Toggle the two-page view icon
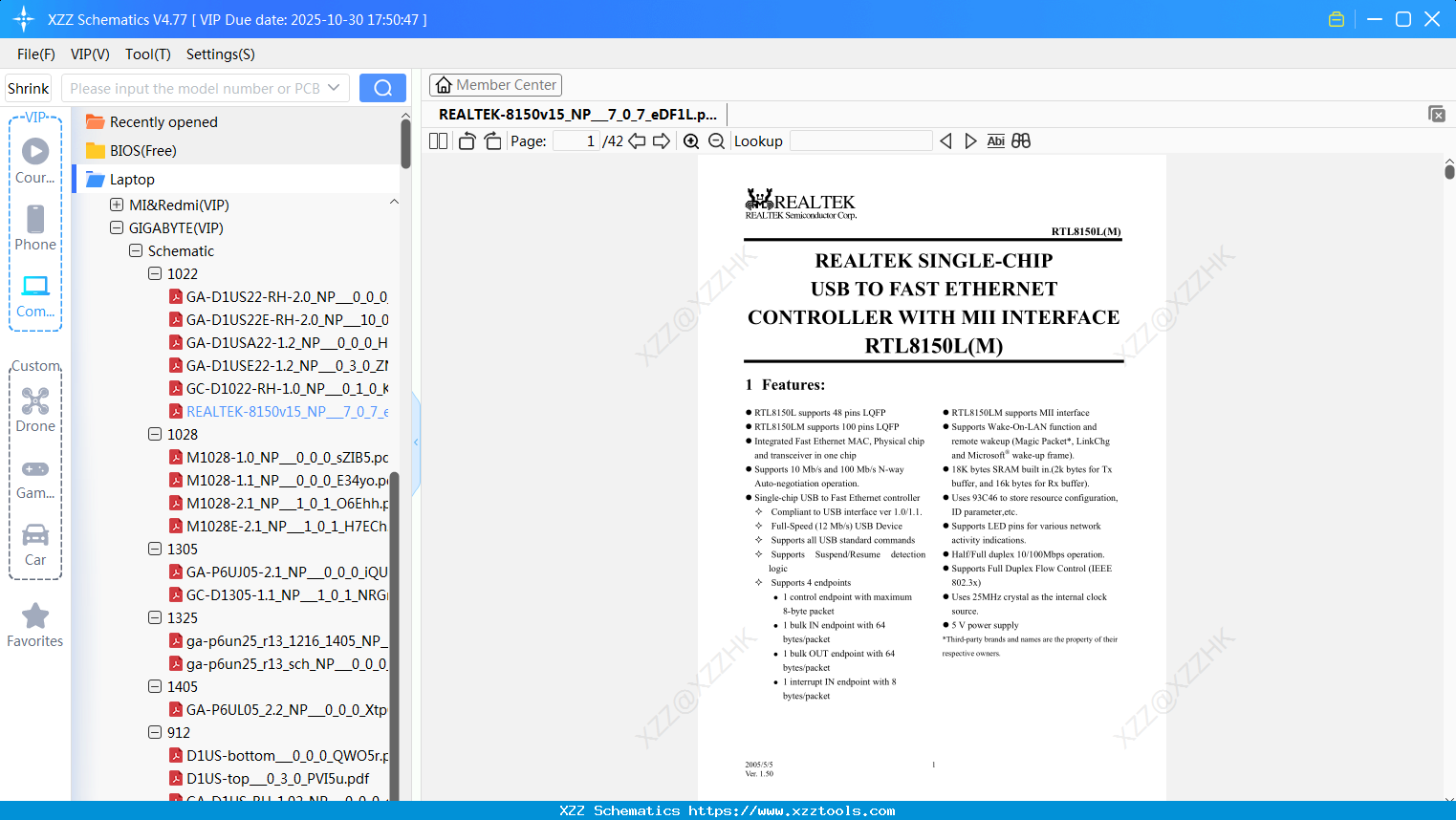This screenshot has height=820, width=1456. click(439, 141)
